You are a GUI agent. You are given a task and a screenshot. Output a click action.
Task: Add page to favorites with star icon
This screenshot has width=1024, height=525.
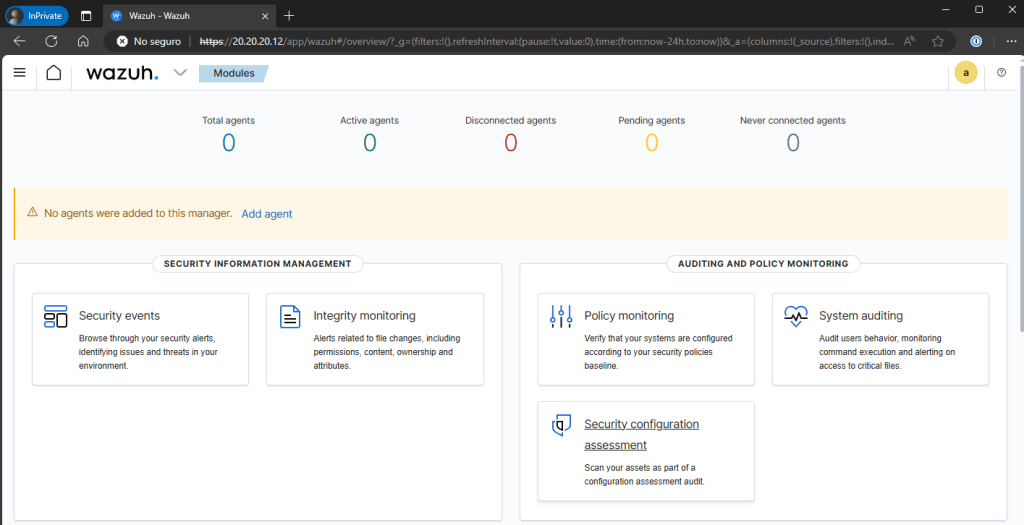point(938,41)
